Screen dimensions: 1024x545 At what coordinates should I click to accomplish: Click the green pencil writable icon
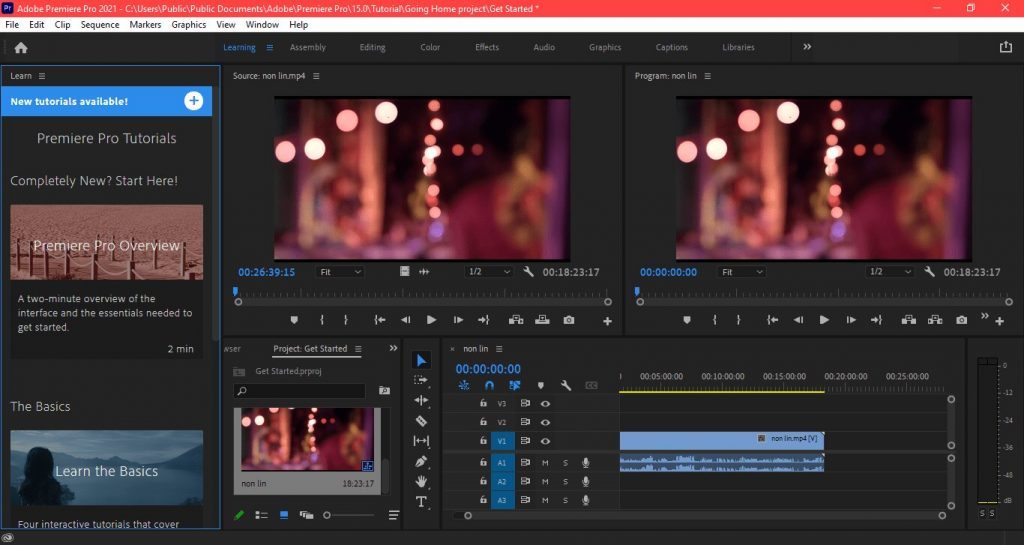239,515
